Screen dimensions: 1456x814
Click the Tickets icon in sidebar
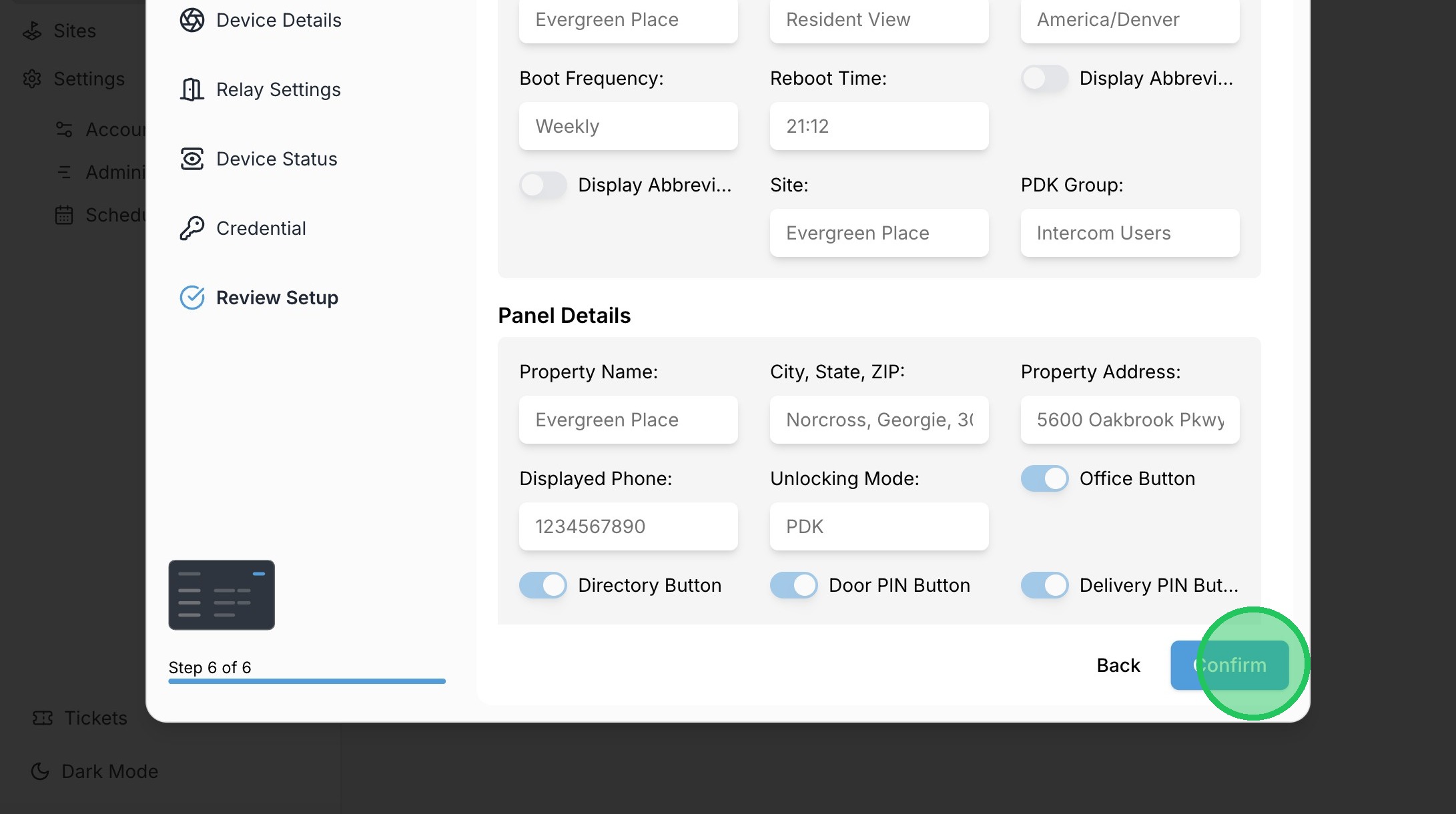(43, 718)
